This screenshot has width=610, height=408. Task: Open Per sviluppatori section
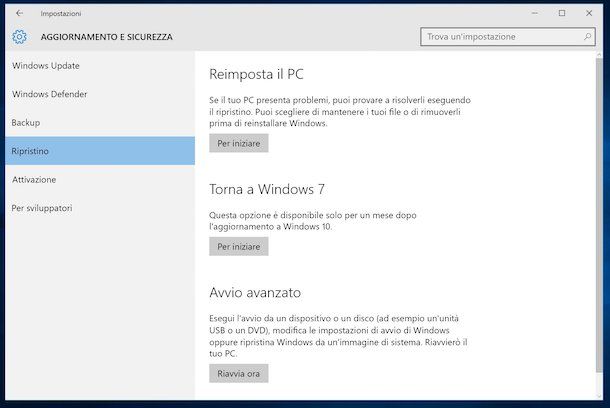(x=100, y=208)
